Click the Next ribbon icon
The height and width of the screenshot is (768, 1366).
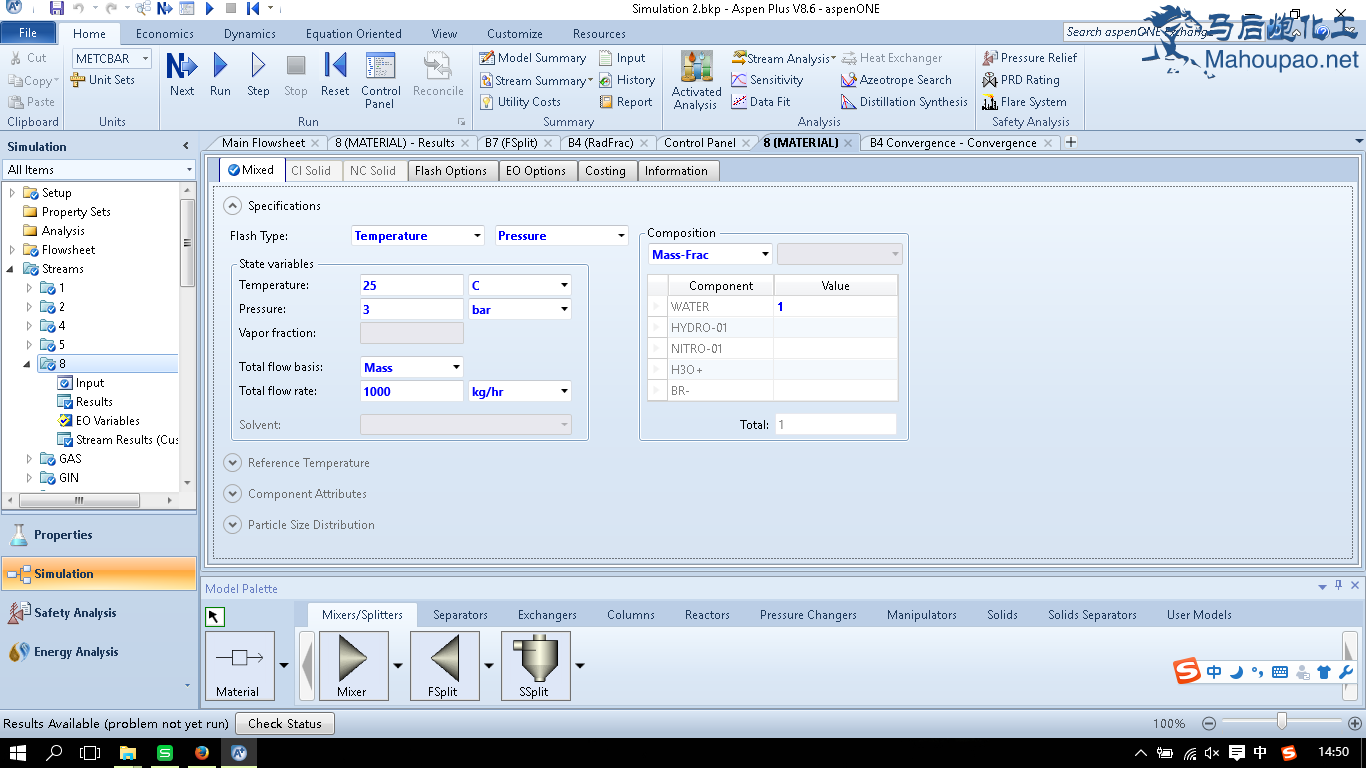coord(182,74)
